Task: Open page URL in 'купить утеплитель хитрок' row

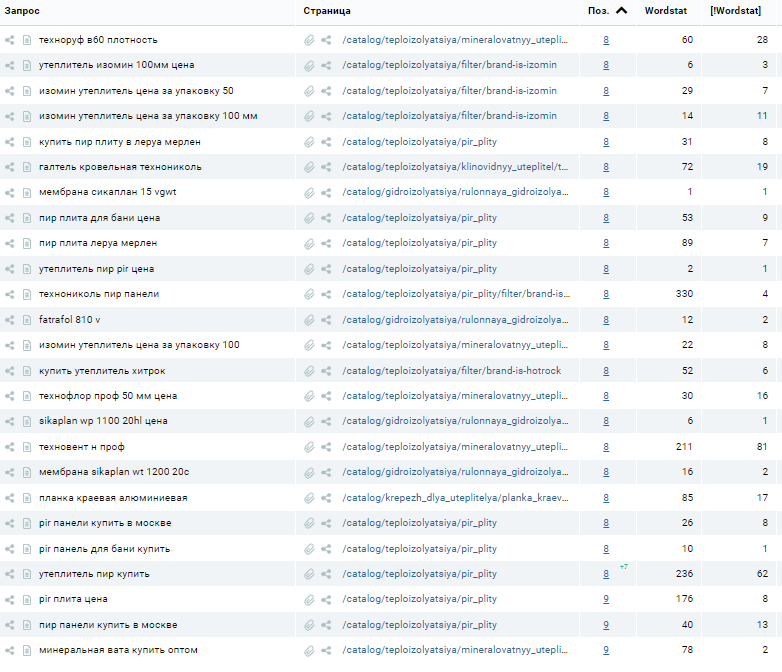Action: [x=451, y=371]
